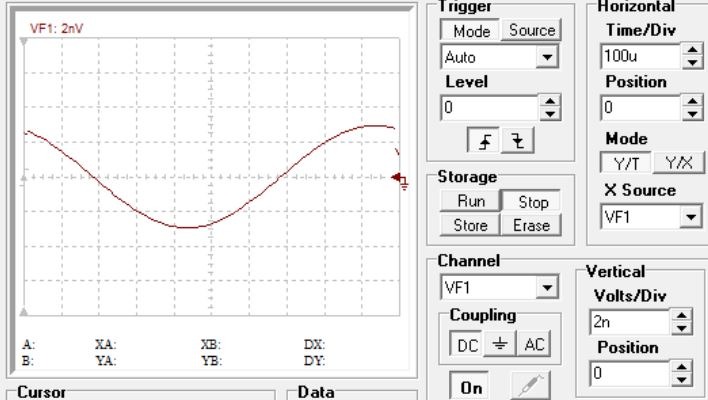Click the bottom-left graph marker triangle
The width and height of the screenshot is (708, 400).
[x=24, y=312]
